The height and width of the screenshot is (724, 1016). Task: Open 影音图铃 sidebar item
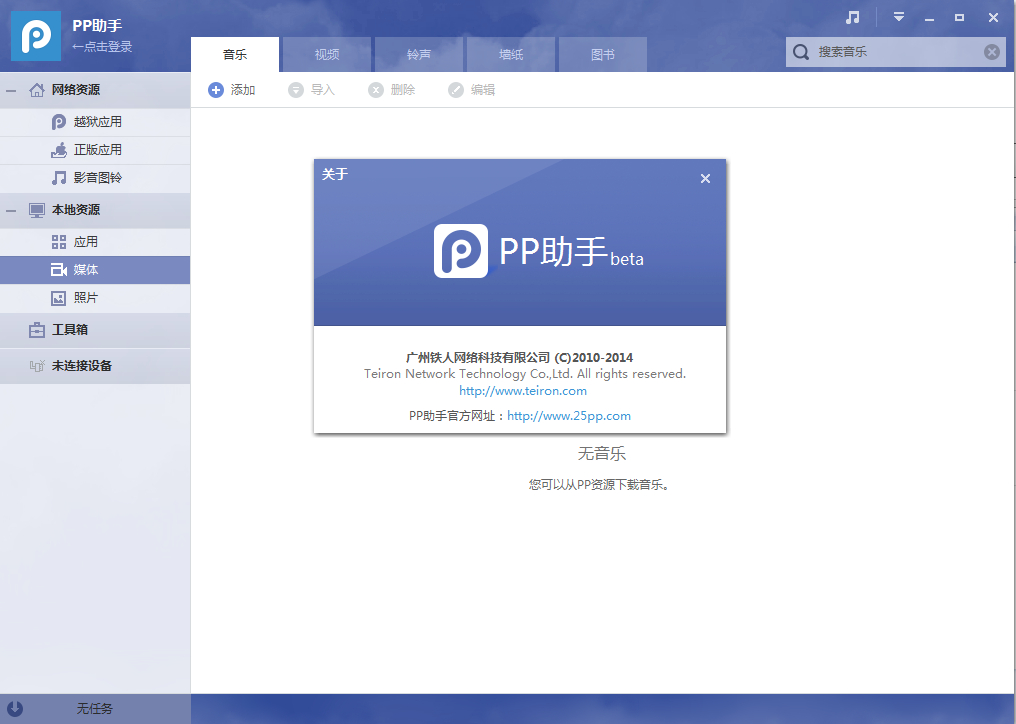tap(97, 178)
